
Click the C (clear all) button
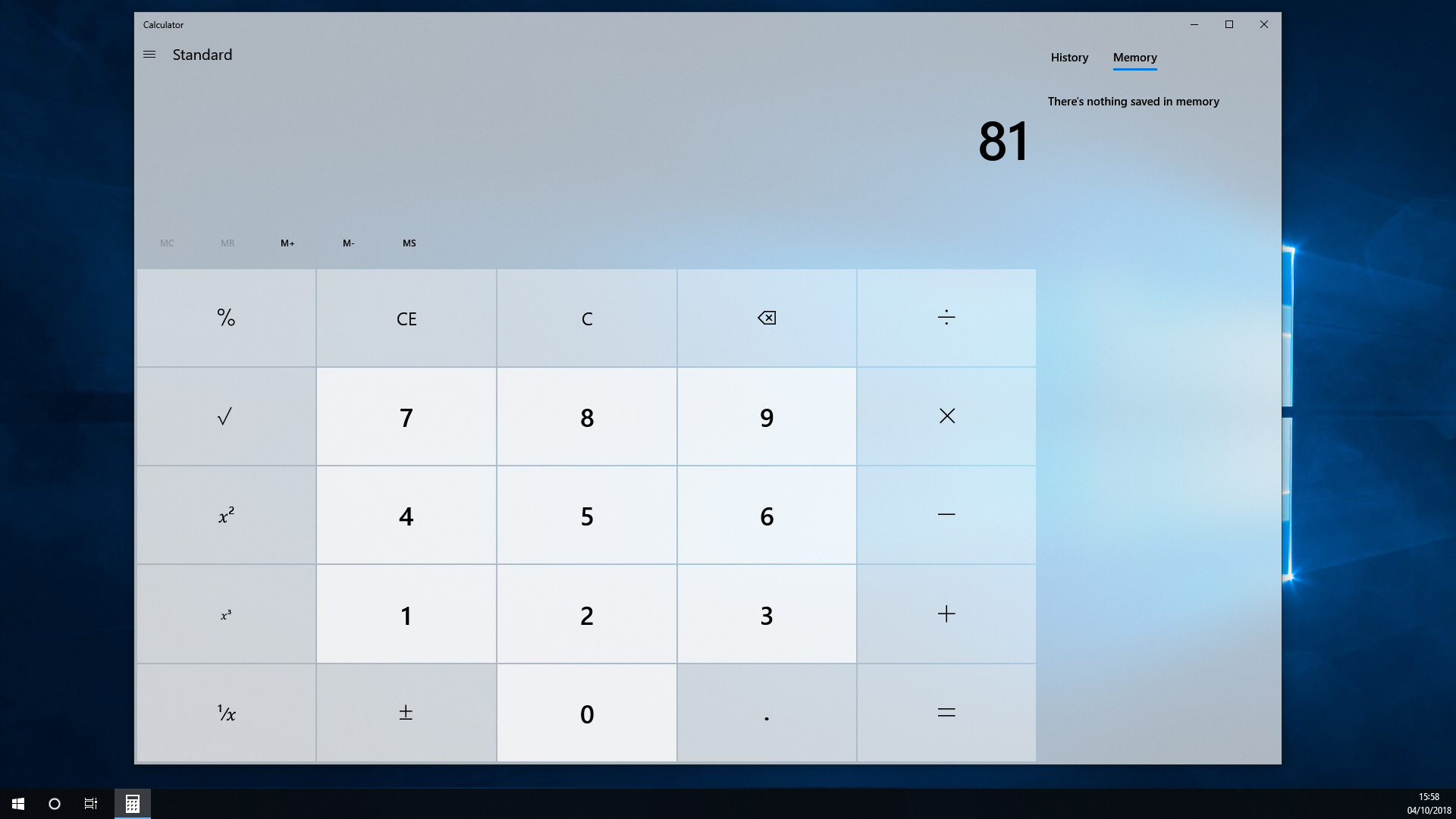click(x=586, y=317)
